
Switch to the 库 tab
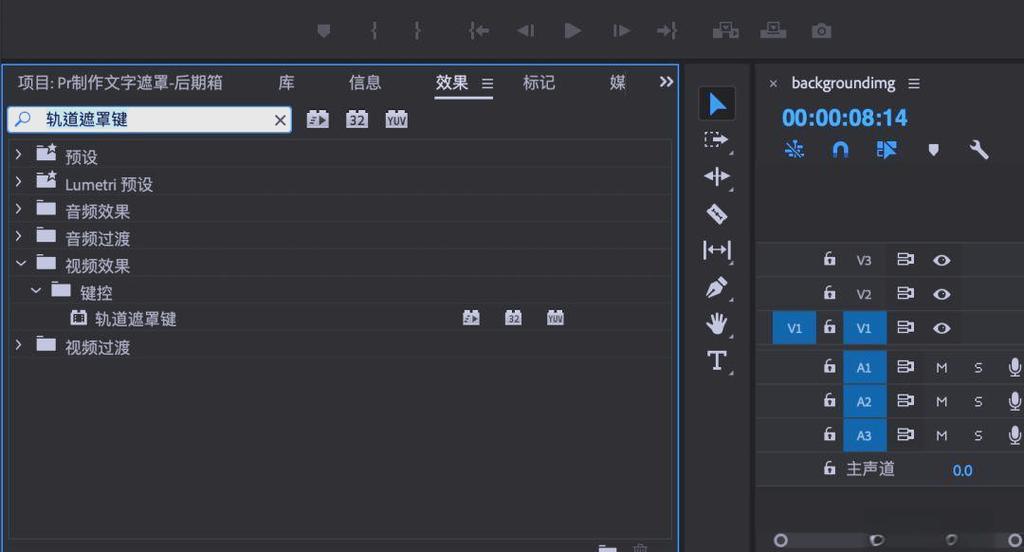click(286, 82)
